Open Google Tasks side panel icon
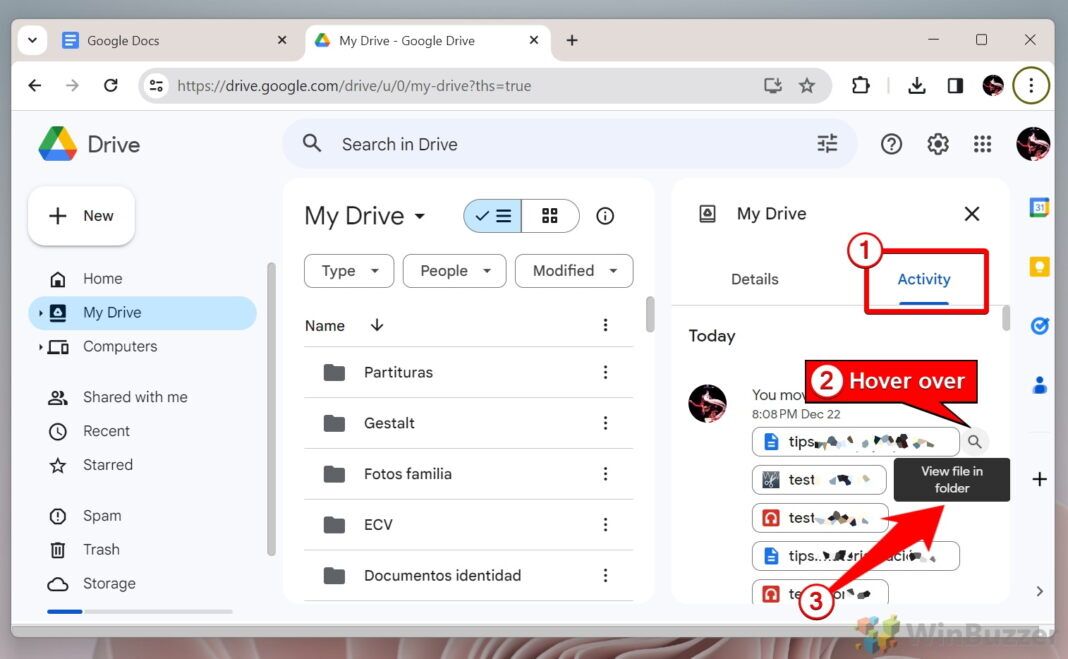Screen dimensions: 1068x659 [1039, 326]
